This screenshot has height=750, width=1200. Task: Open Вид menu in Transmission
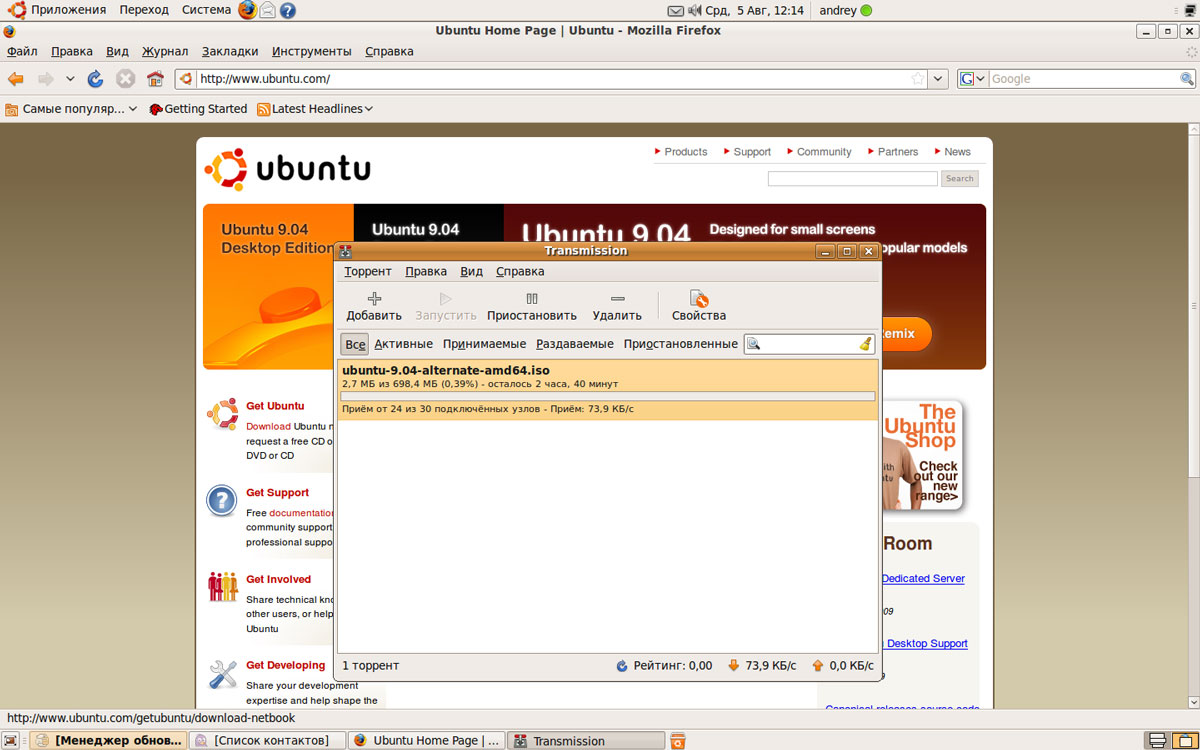(x=471, y=271)
